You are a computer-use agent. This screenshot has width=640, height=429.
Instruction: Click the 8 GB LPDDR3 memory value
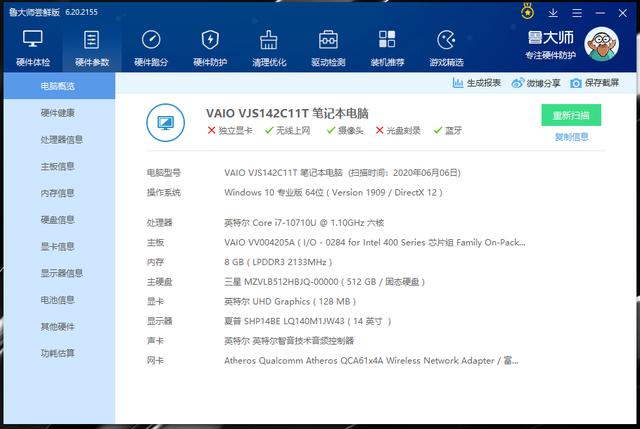(278, 262)
